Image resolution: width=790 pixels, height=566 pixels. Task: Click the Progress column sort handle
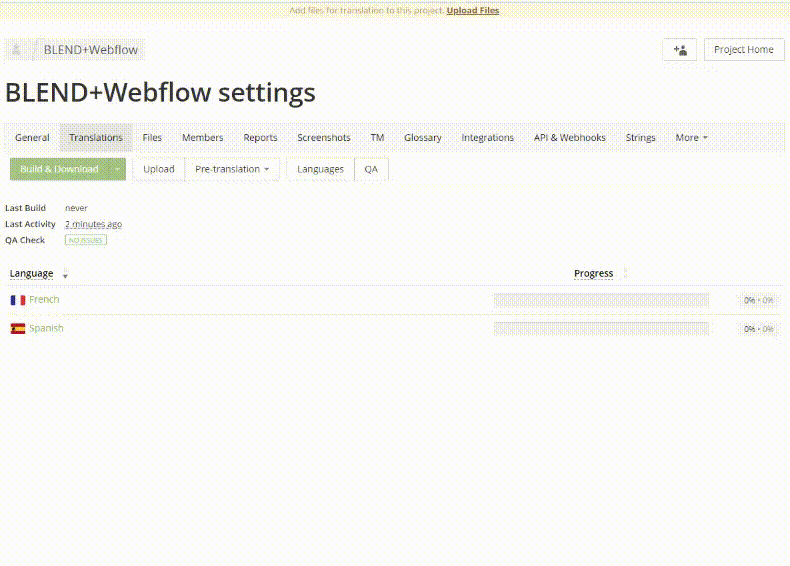point(625,273)
